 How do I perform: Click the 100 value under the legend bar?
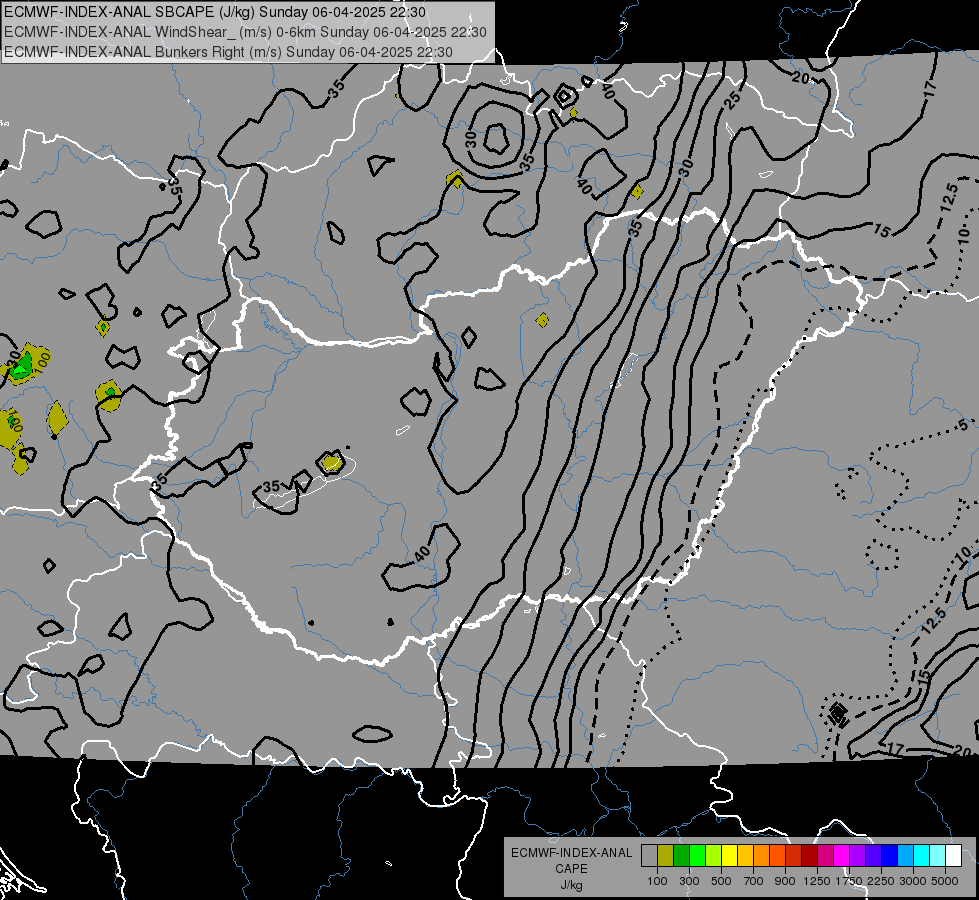[657, 881]
